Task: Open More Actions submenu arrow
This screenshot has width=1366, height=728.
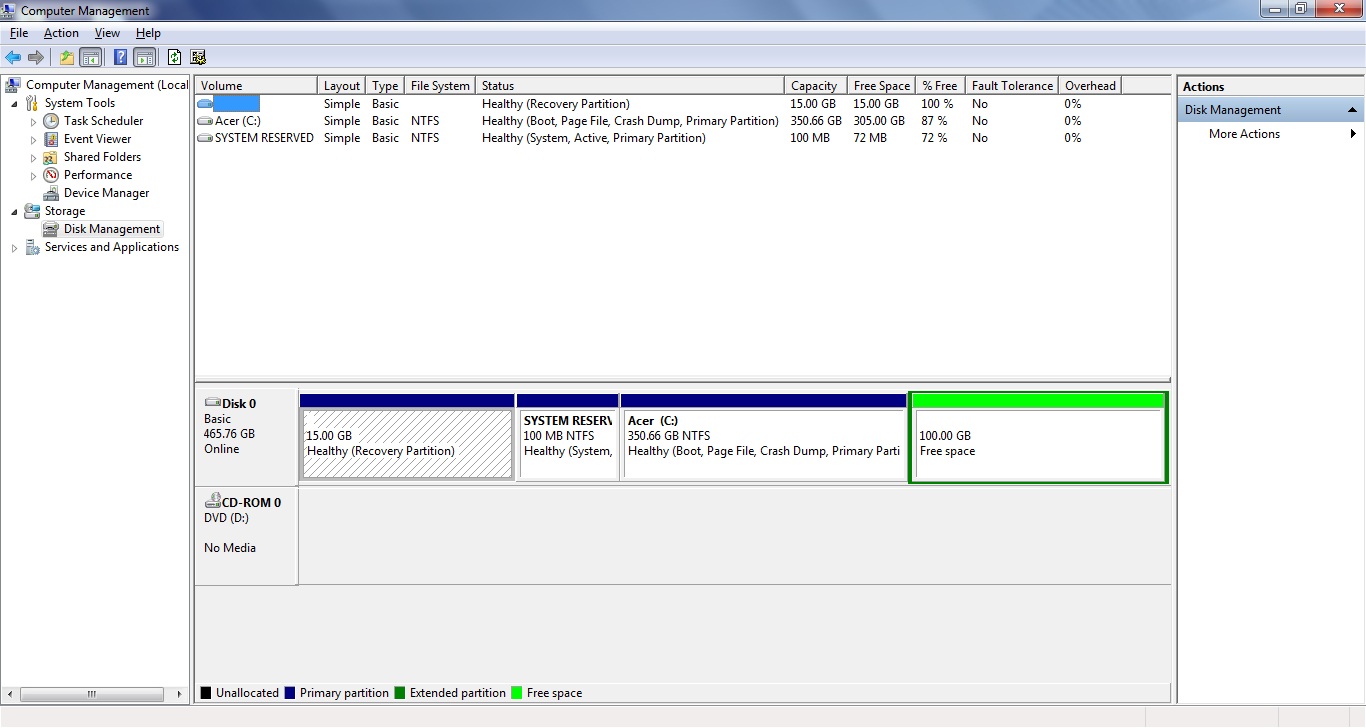Action: click(1354, 134)
